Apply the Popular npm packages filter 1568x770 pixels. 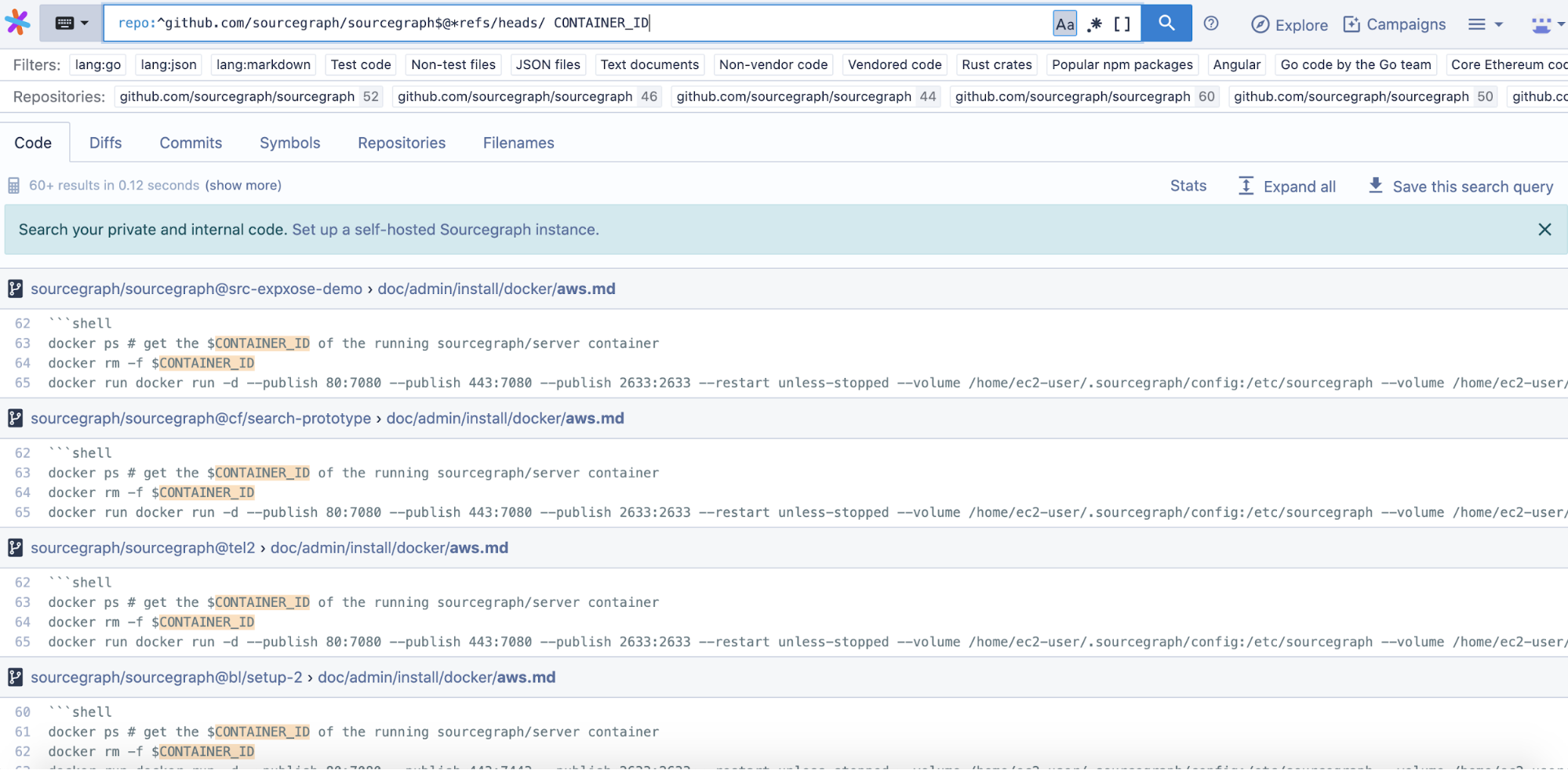coord(1122,65)
